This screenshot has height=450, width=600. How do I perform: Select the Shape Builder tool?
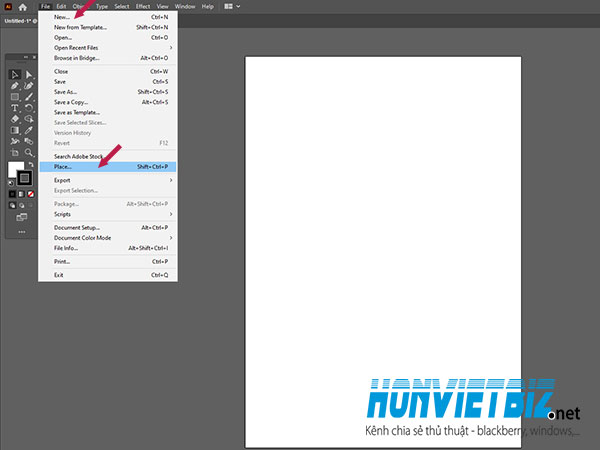pos(29,119)
